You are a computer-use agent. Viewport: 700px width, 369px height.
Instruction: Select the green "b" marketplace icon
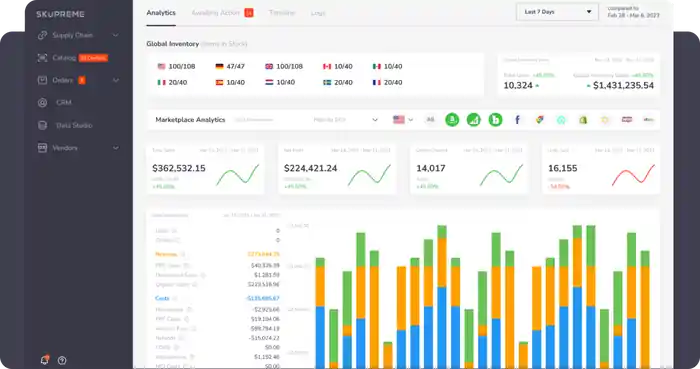coord(495,120)
